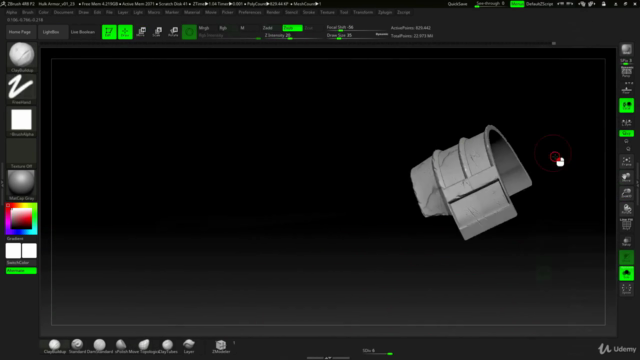This screenshot has width=640, height=360.
Task: Toggle the Local symmetry button
Action: (627, 106)
